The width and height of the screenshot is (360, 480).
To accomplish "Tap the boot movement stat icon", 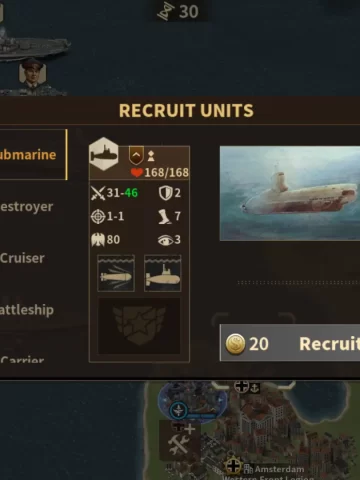I will (164, 216).
